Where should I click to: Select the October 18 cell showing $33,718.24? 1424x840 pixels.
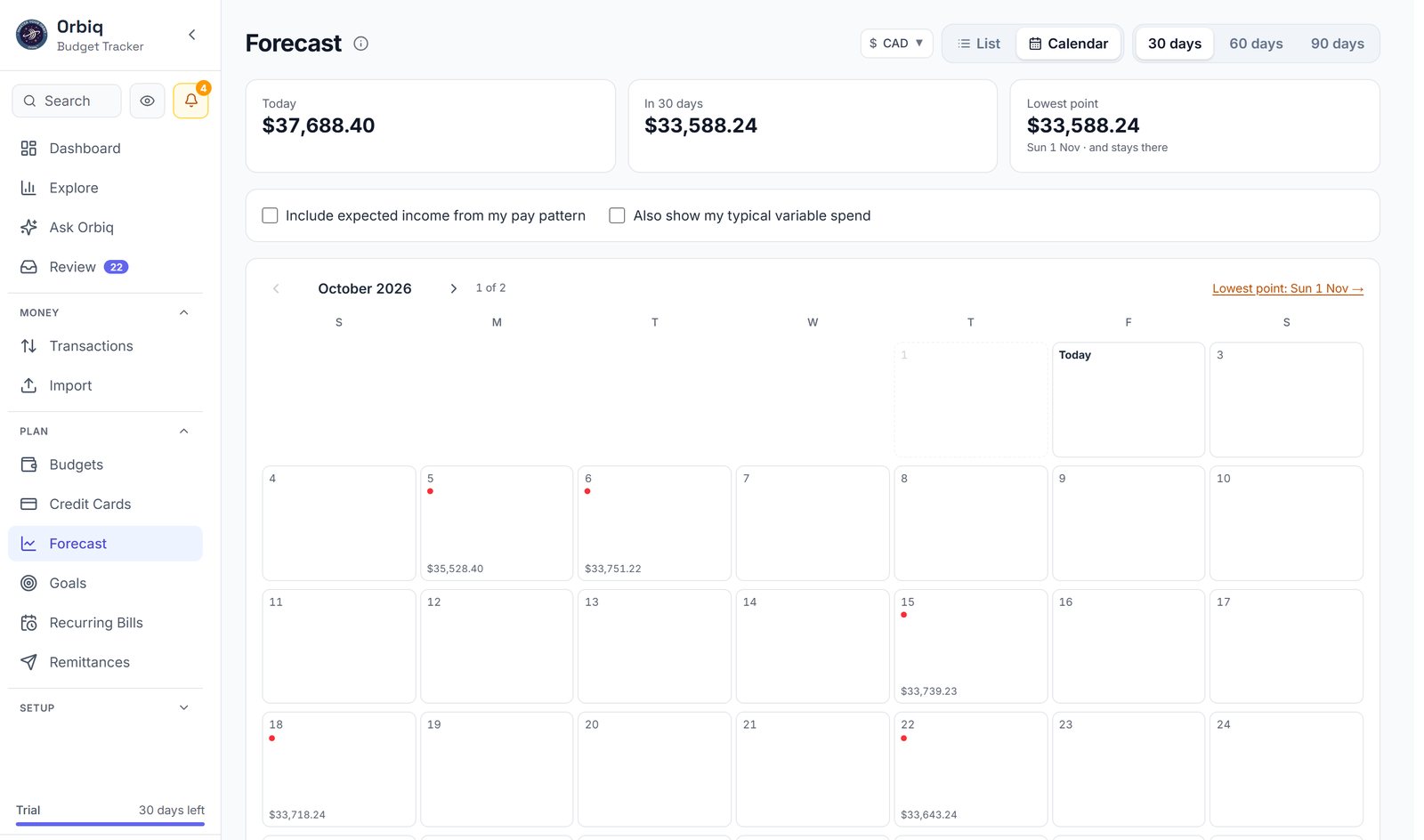coord(339,770)
